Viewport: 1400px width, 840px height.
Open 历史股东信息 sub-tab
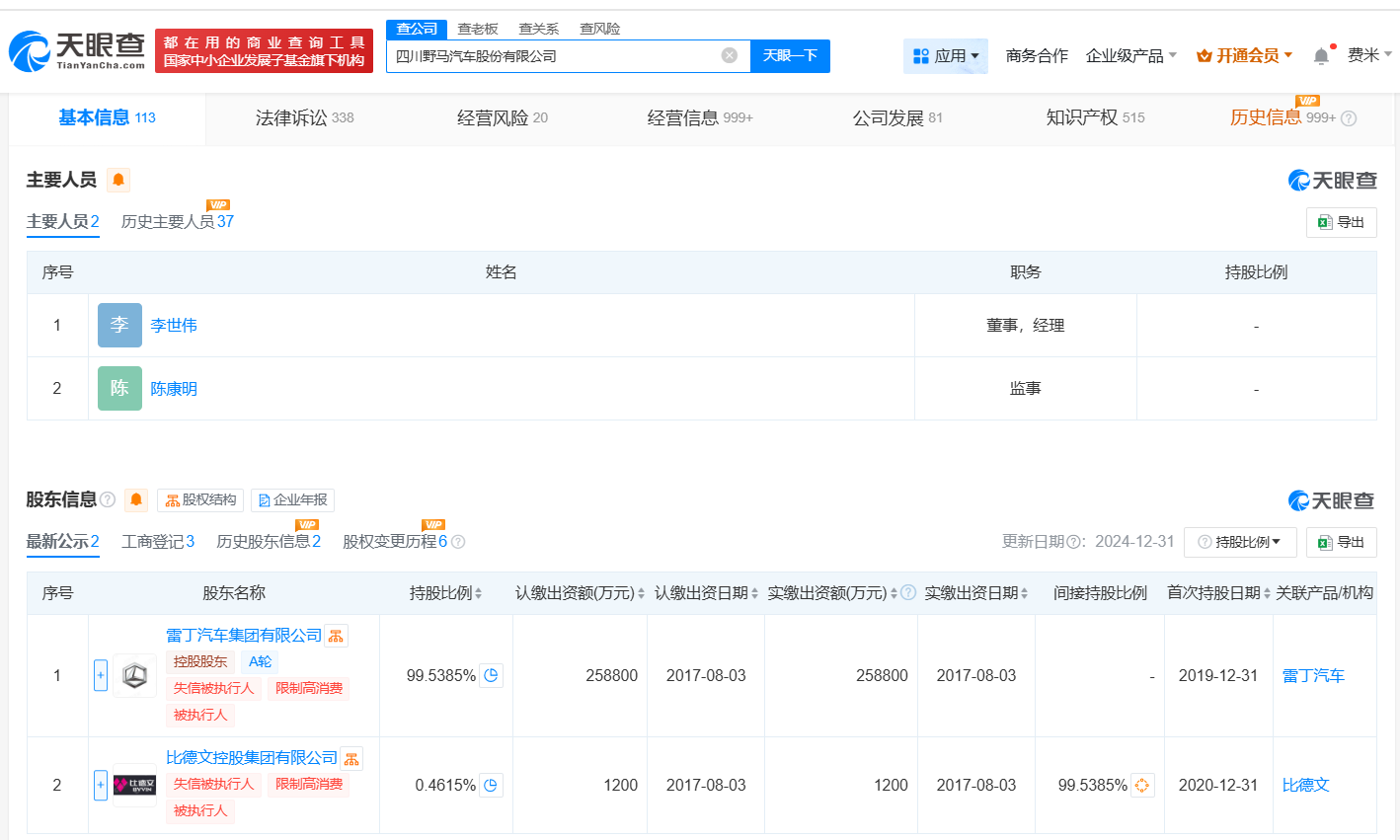pyautogui.click(x=269, y=542)
